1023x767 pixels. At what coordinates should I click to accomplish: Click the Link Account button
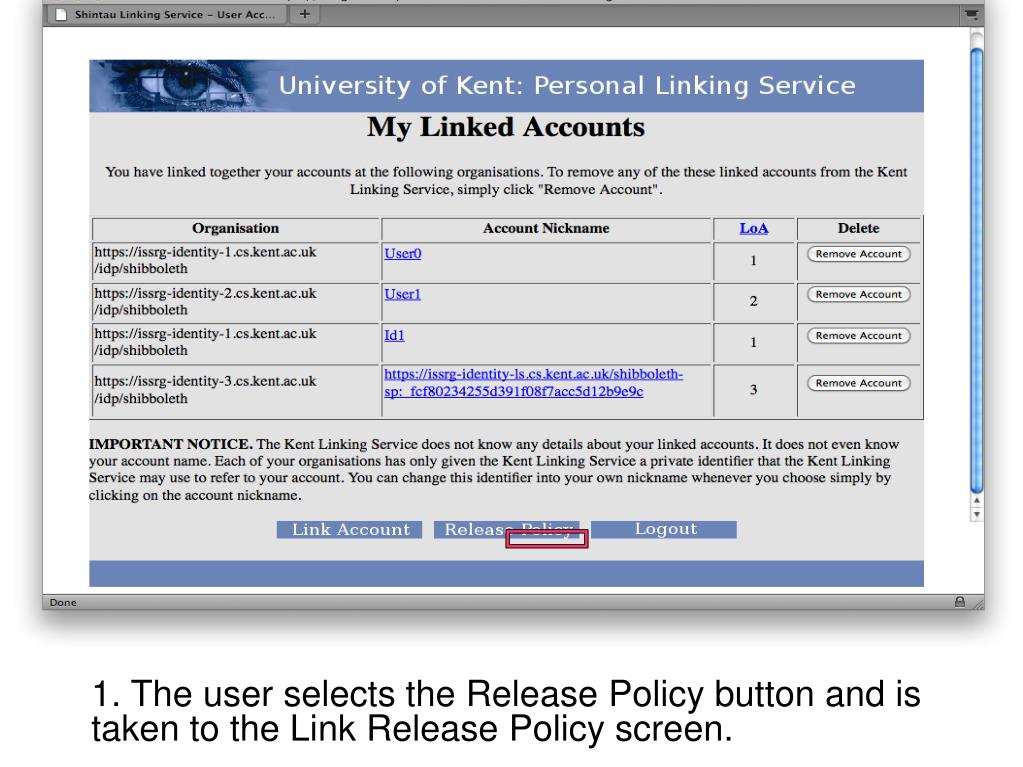pos(349,530)
